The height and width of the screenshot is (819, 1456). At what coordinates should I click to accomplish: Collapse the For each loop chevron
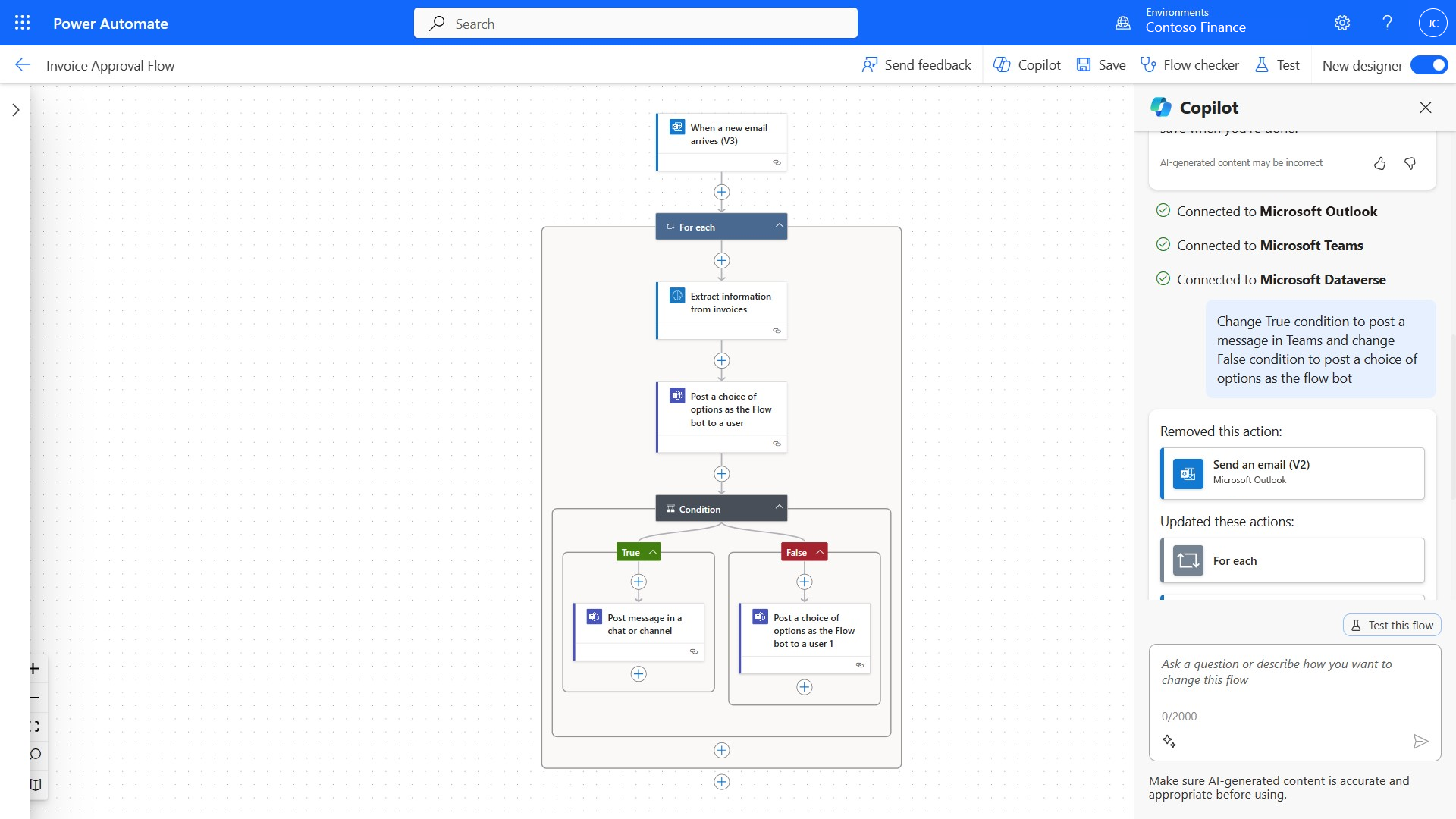[779, 225]
